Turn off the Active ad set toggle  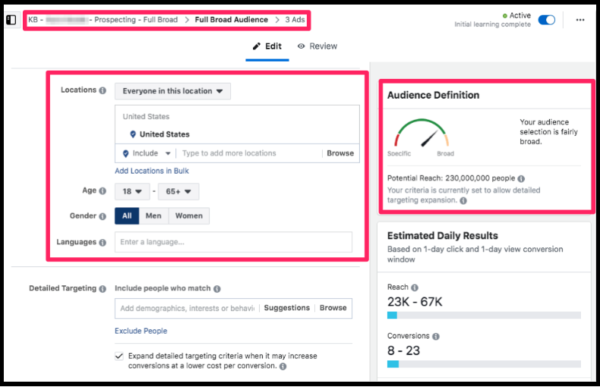point(546,20)
